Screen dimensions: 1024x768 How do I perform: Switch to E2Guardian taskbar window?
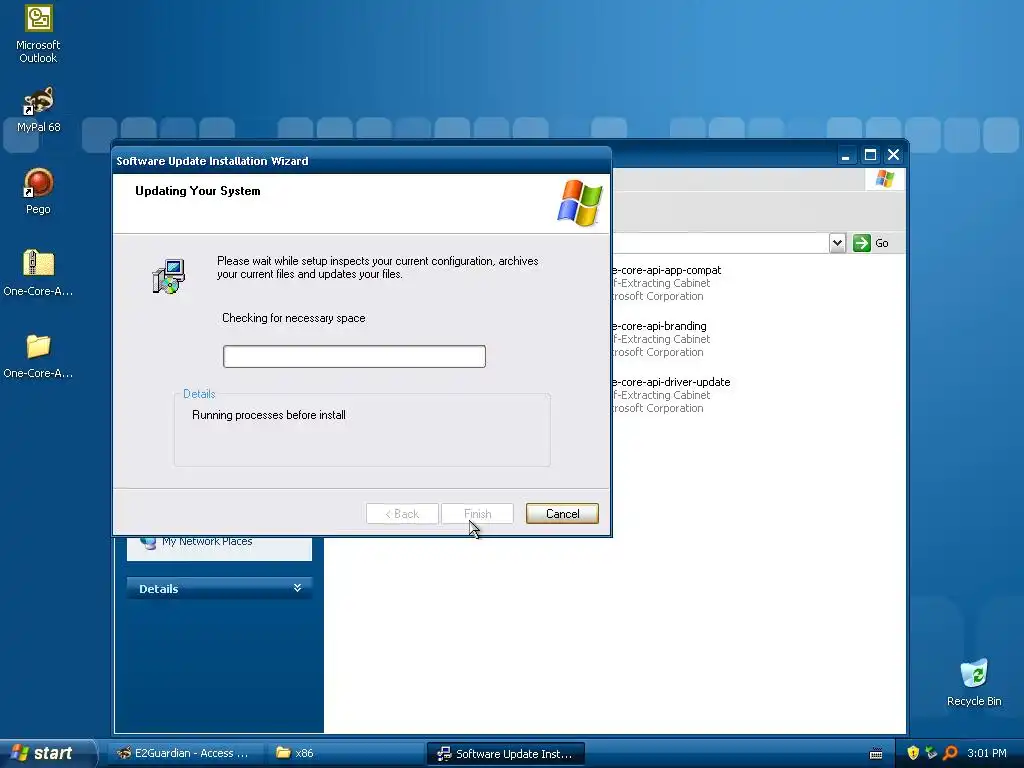point(186,753)
